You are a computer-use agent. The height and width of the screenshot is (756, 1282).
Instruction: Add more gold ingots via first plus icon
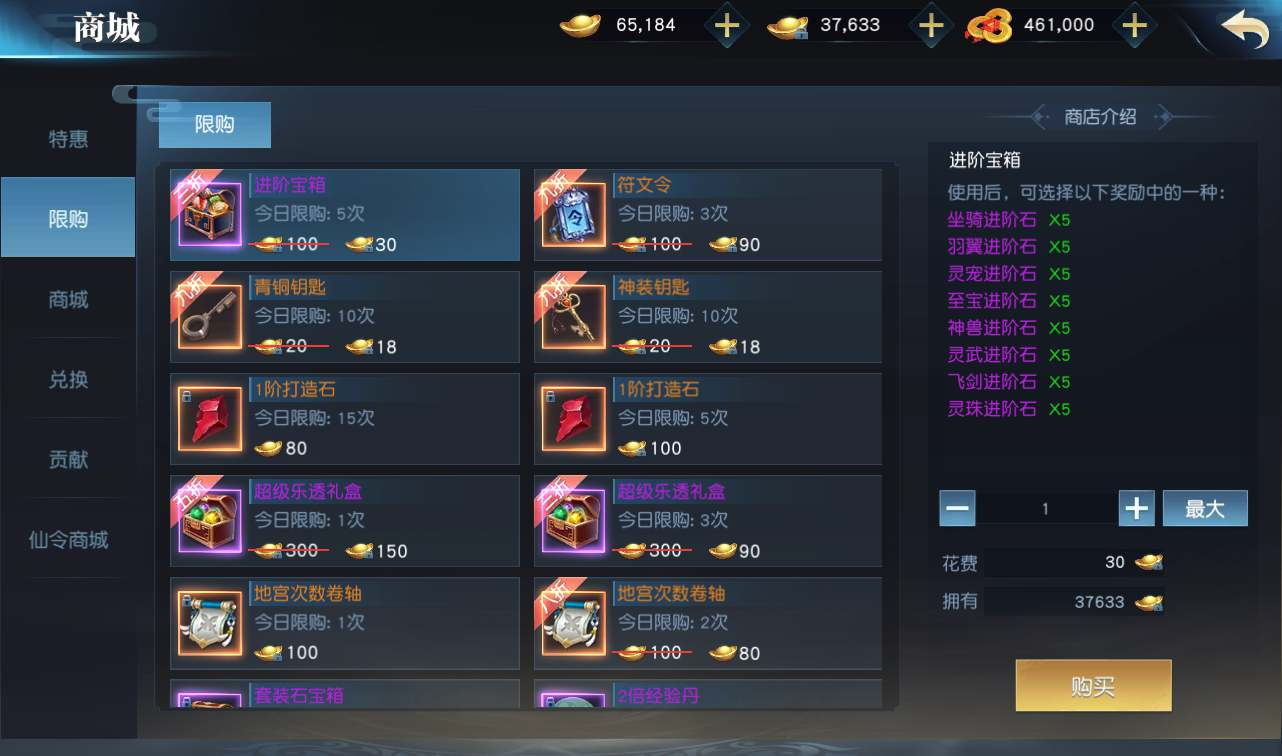pyautogui.click(x=727, y=26)
